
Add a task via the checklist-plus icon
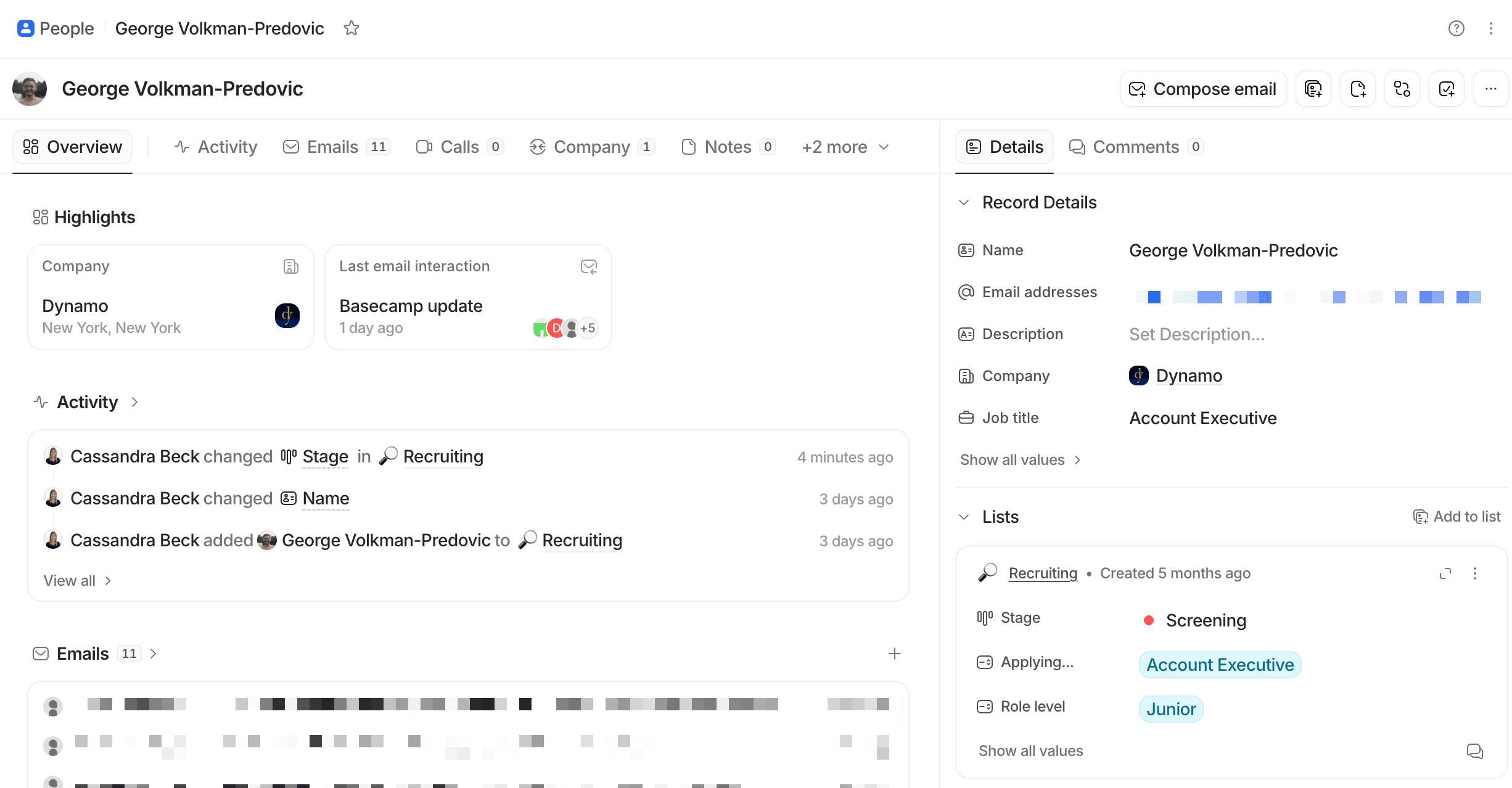click(1446, 88)
